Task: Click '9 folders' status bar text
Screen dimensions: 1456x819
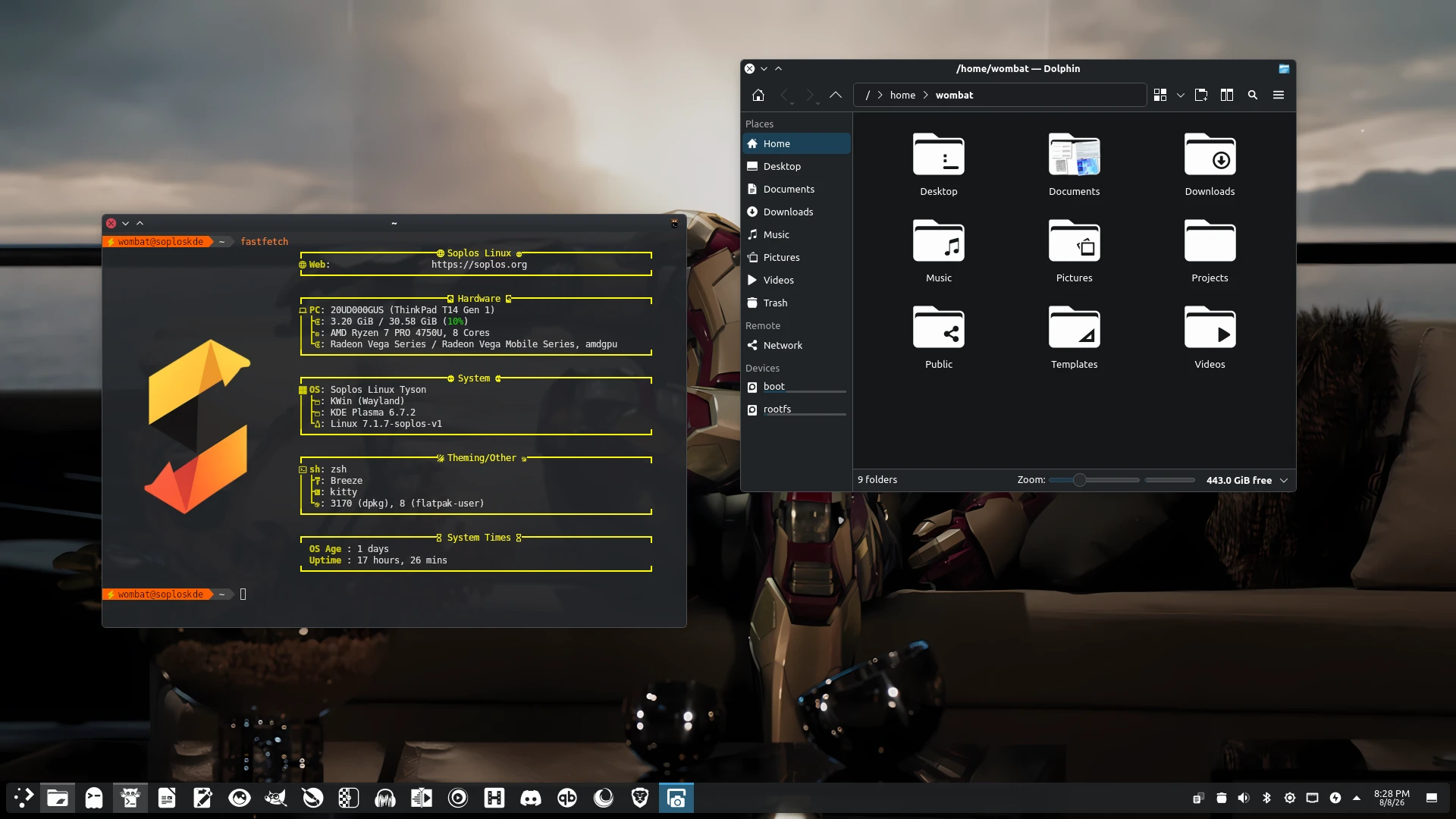Action: pos(877,480)
